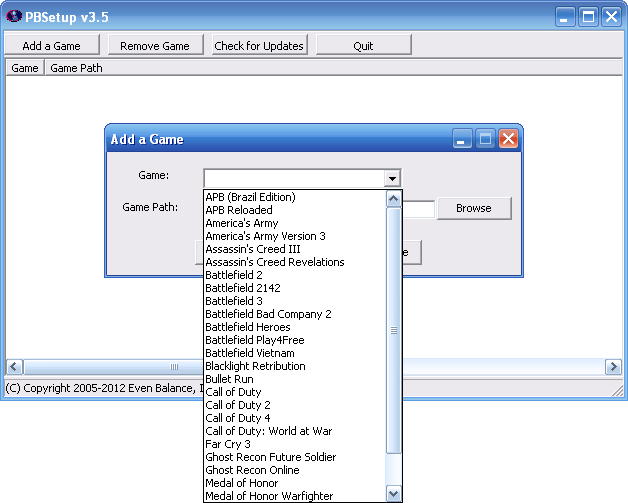
Task: Quit the PBSetup application
Action: (364, 45)
